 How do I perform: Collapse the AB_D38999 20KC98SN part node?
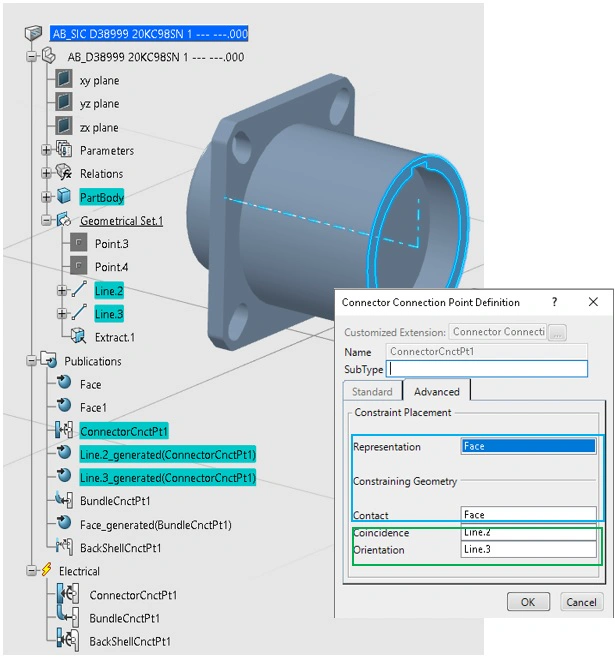coord(31,56)
